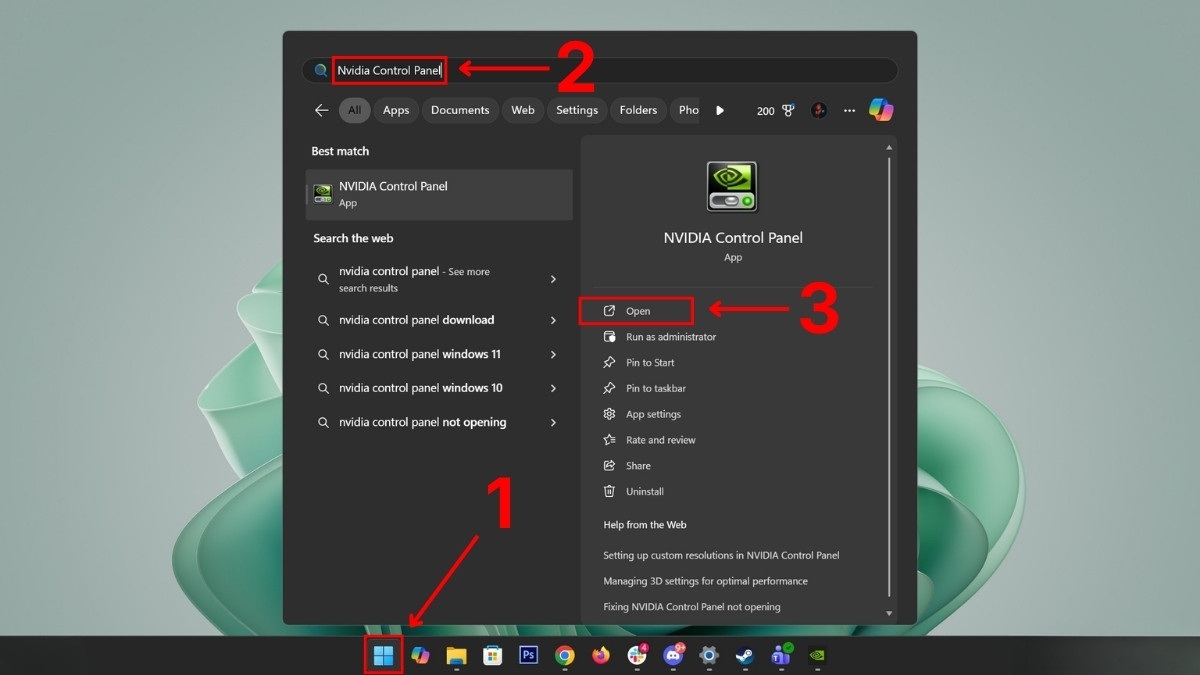This screenshot has width=1200, height=675.
Task: Open link Managing 3D settings for optimal performance
Action: 705,581
